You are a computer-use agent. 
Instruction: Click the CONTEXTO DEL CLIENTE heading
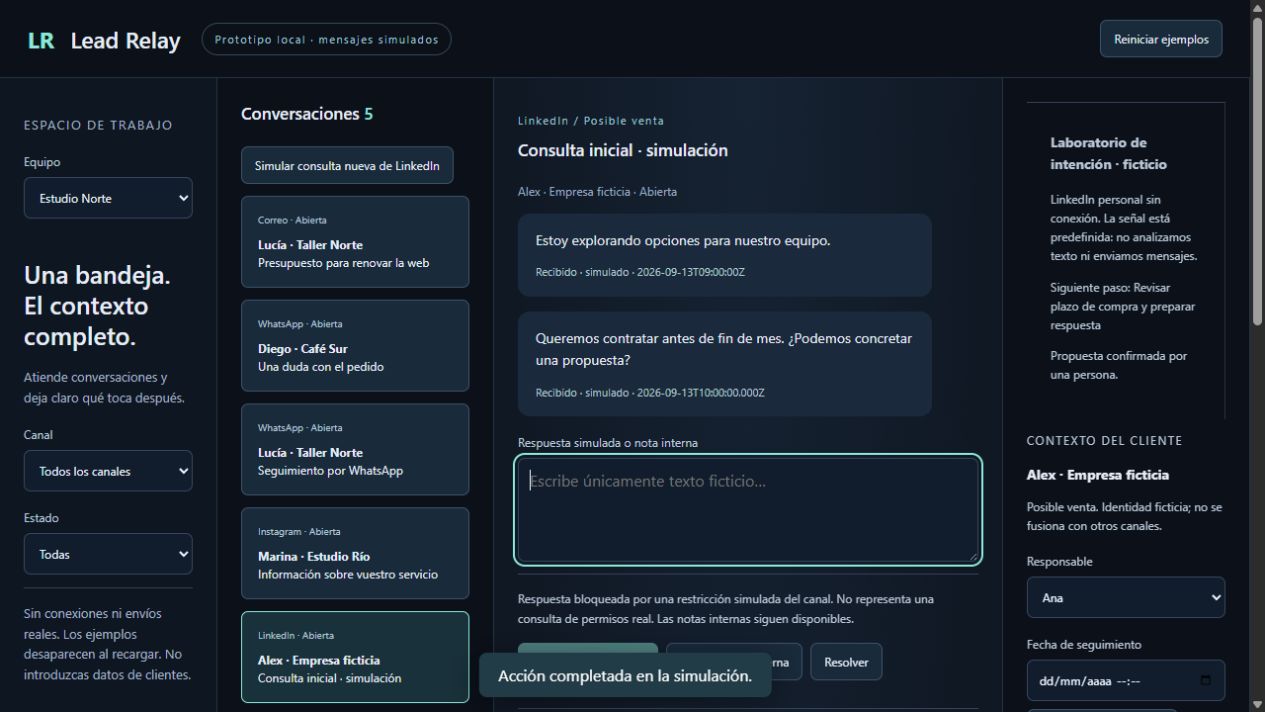point(1104,441)
